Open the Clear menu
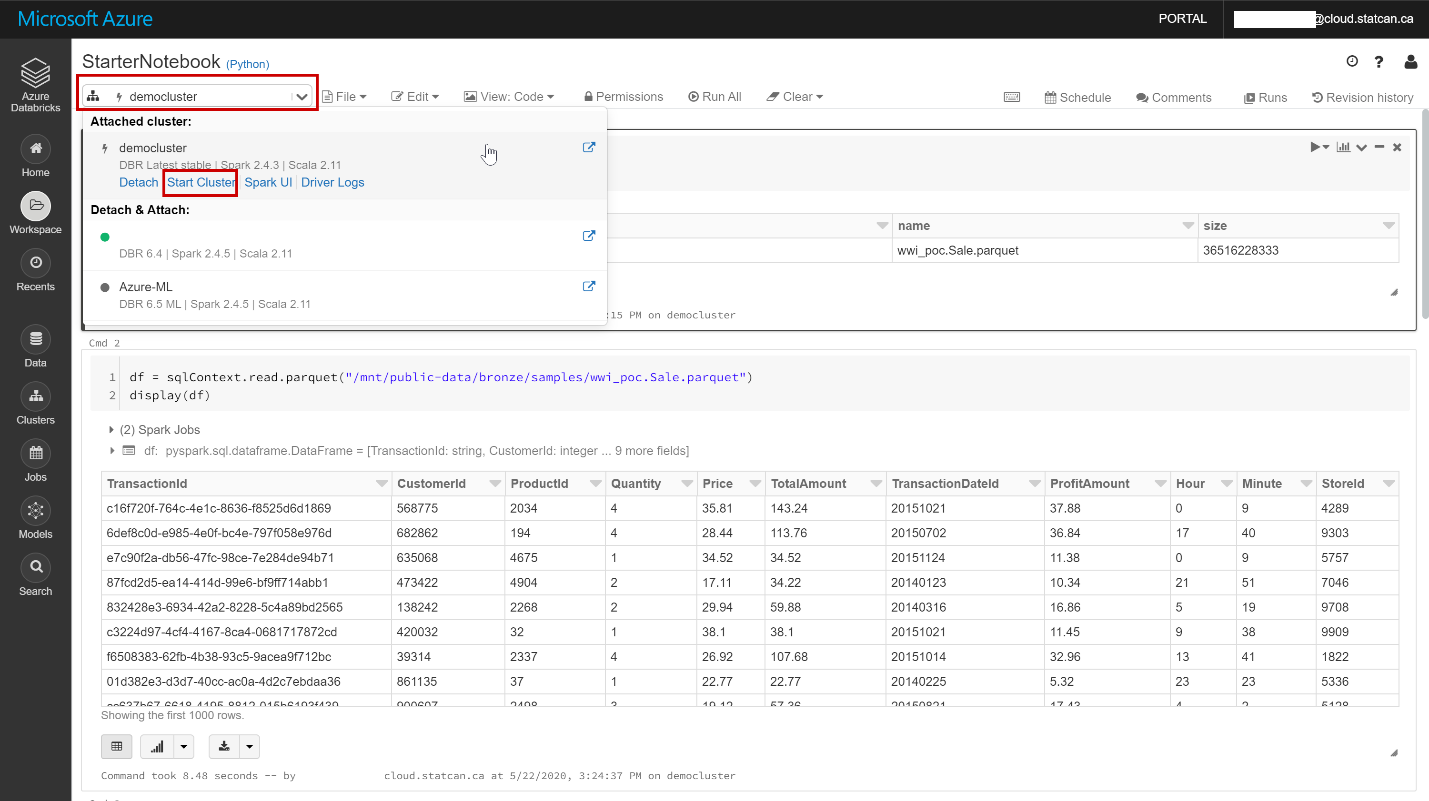 [x=794, y=97]
